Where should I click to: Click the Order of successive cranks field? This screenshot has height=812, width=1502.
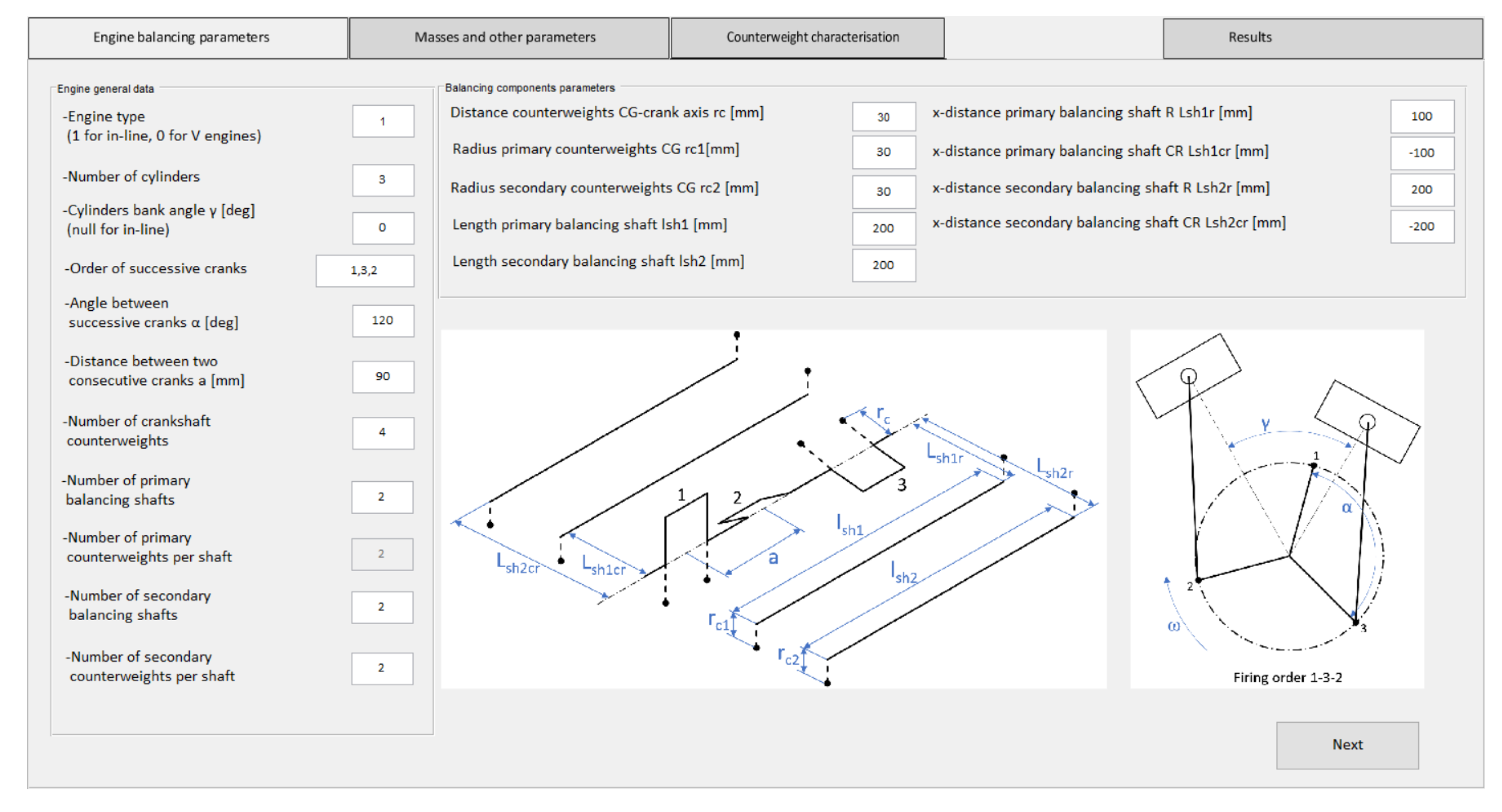365,270
